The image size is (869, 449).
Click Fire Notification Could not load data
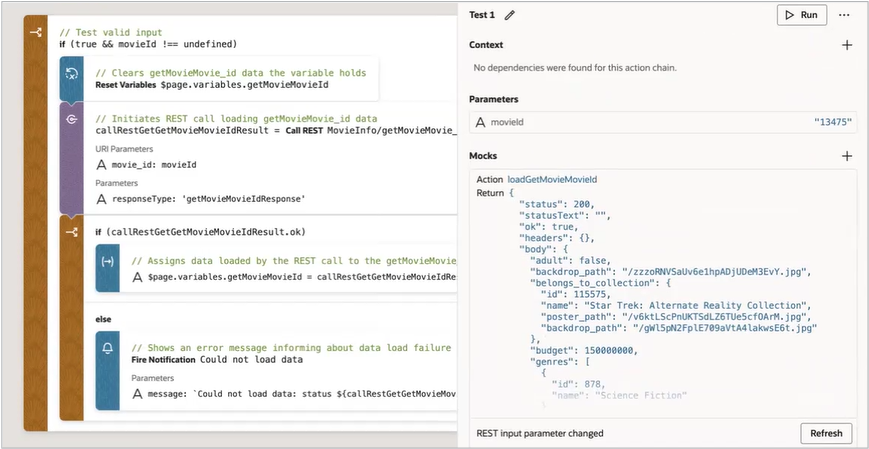(217, 360)
